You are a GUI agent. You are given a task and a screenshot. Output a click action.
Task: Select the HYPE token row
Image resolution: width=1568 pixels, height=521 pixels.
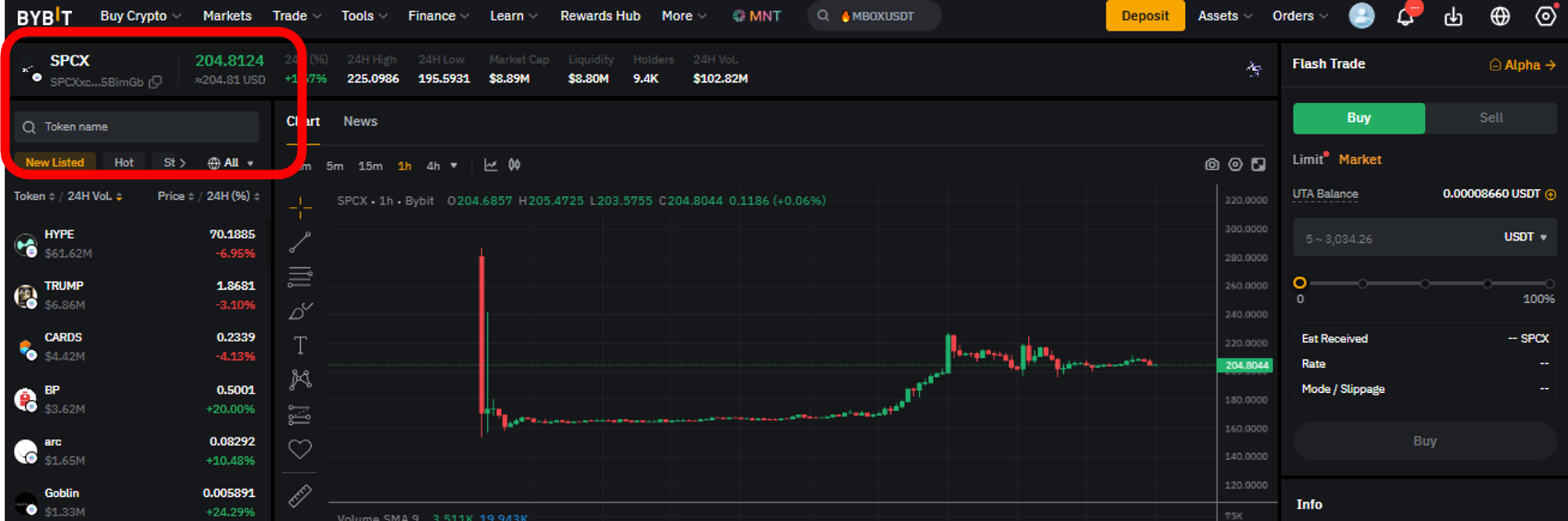(x=137, y=244)
